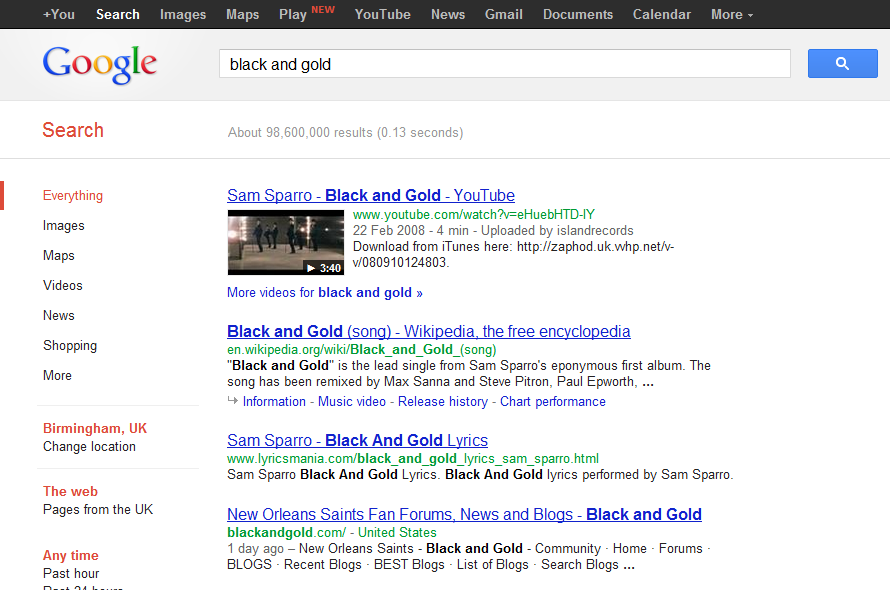Select Everything filter in the sidebar
Screen dimensions: 890x590
tap(73, 195)
